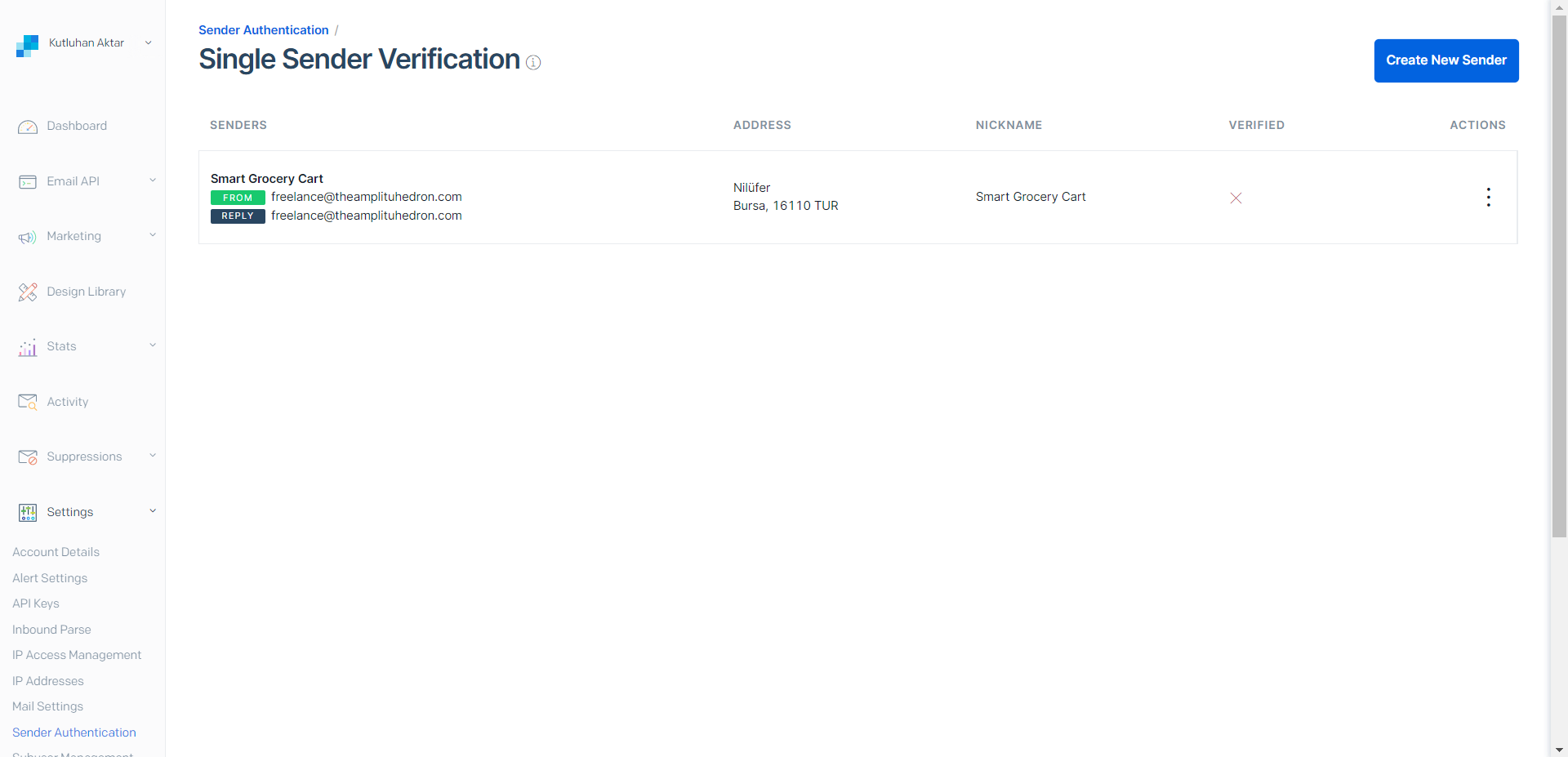This screenshot has width=1568, height=757.
Task: Click the info icon beside page title
Action: tap(533, 62)
